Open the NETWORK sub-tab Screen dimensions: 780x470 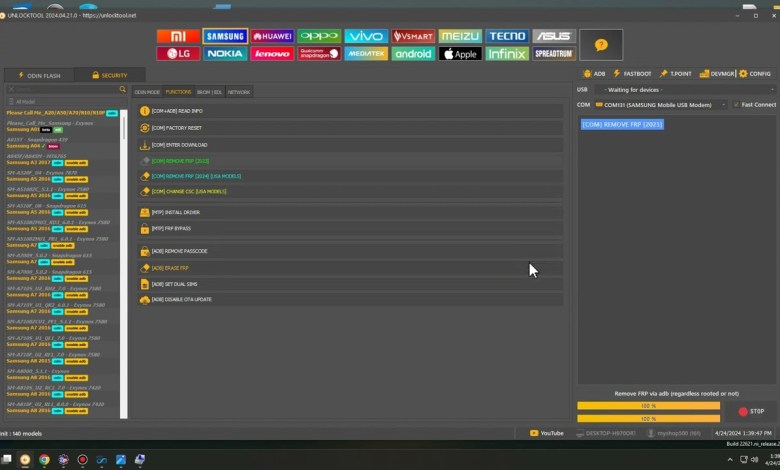pyautogui.click(x=239, y=92)
